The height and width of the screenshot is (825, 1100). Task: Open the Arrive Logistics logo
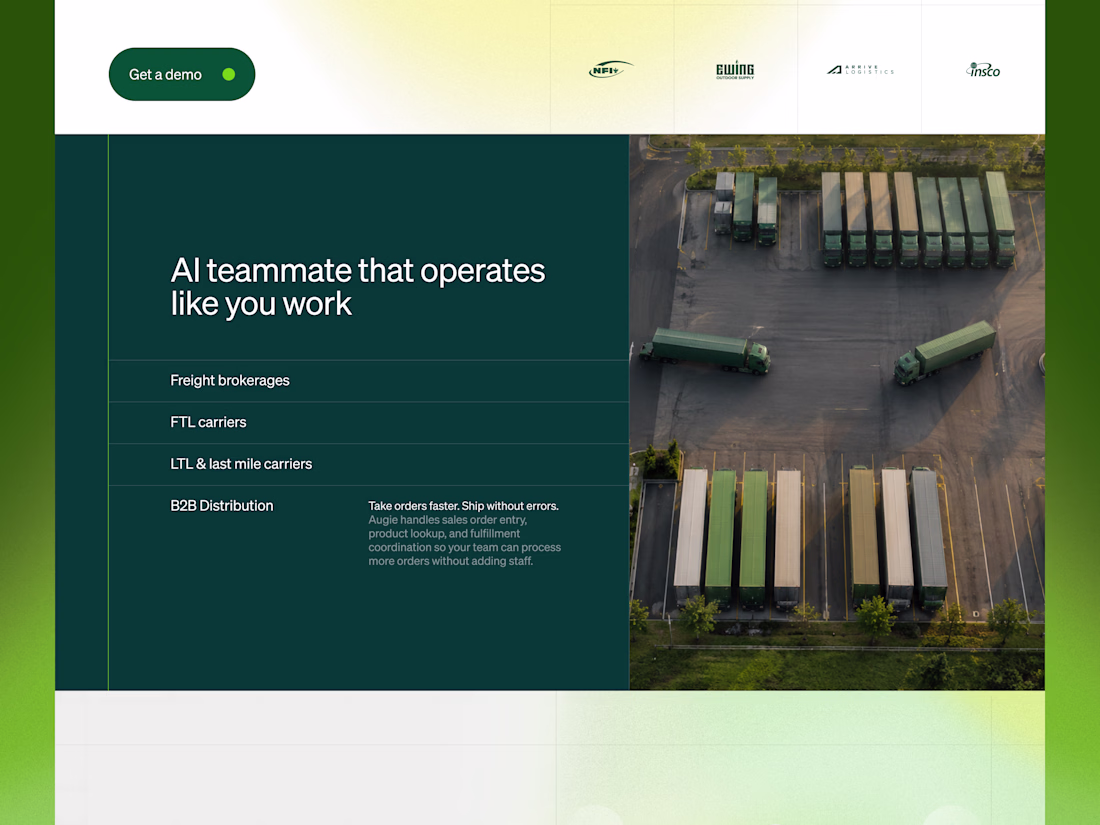pyautogui.click(x=860, y=70)
